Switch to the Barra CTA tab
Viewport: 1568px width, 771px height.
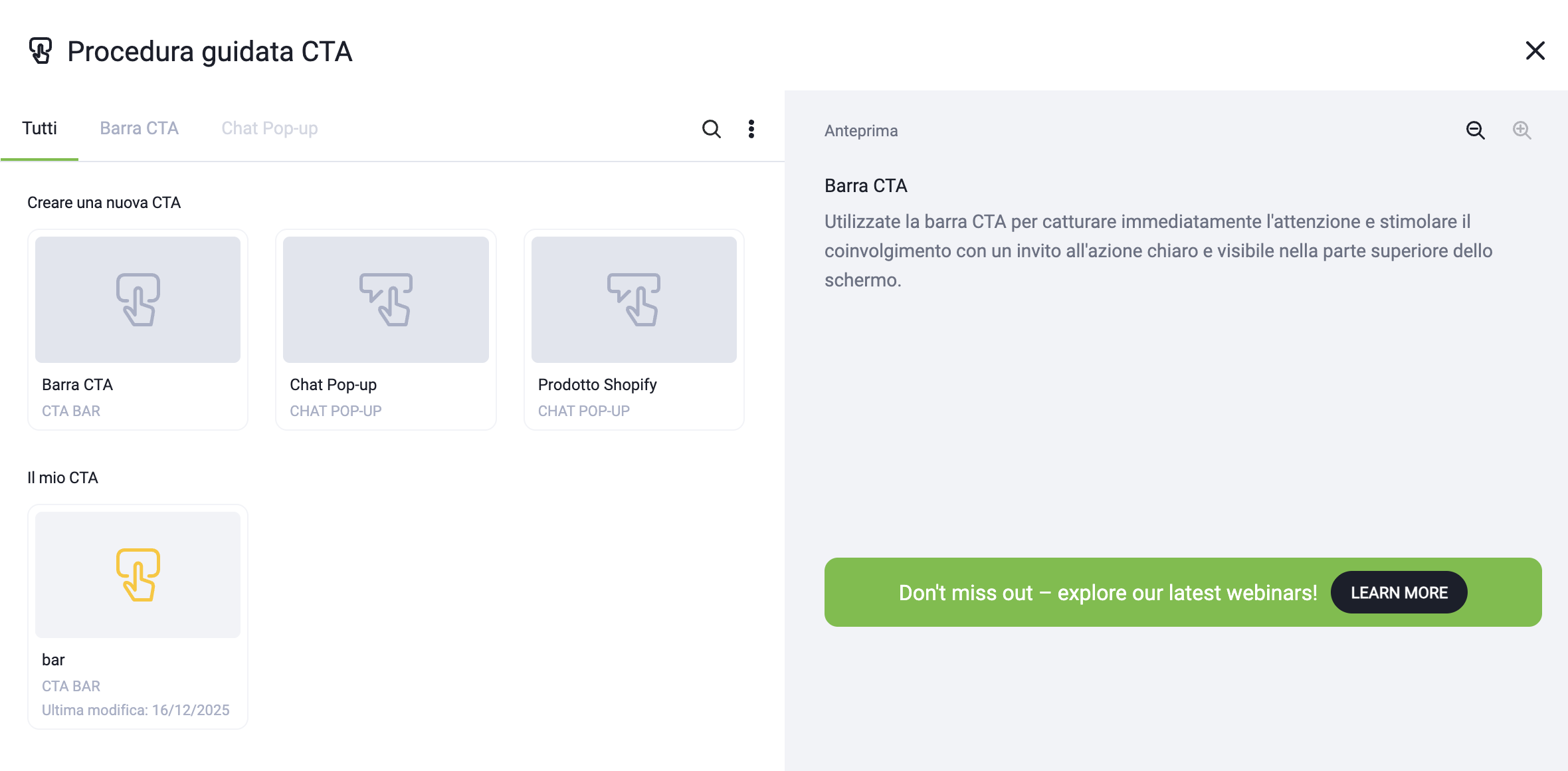click(139, 128)
